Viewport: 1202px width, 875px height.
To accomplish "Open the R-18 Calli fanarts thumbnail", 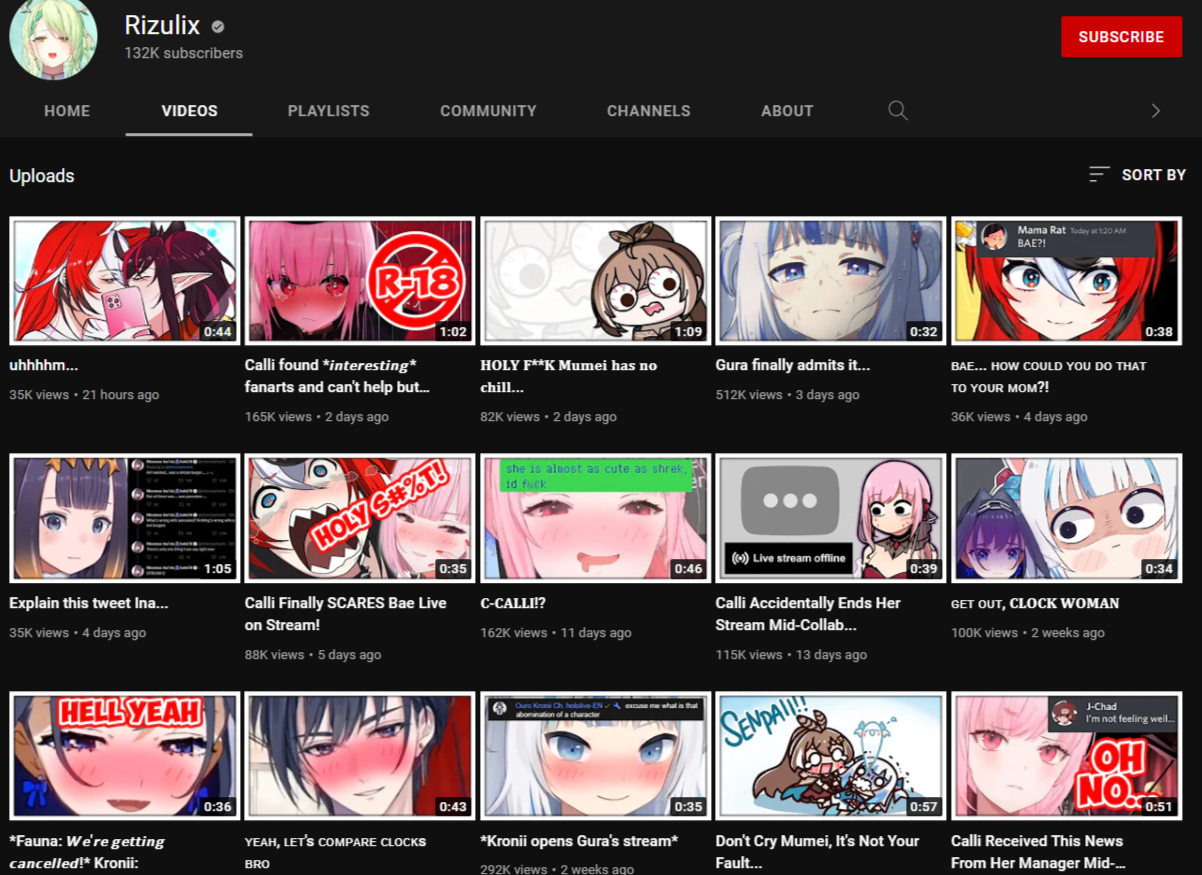I will [360, 280].
